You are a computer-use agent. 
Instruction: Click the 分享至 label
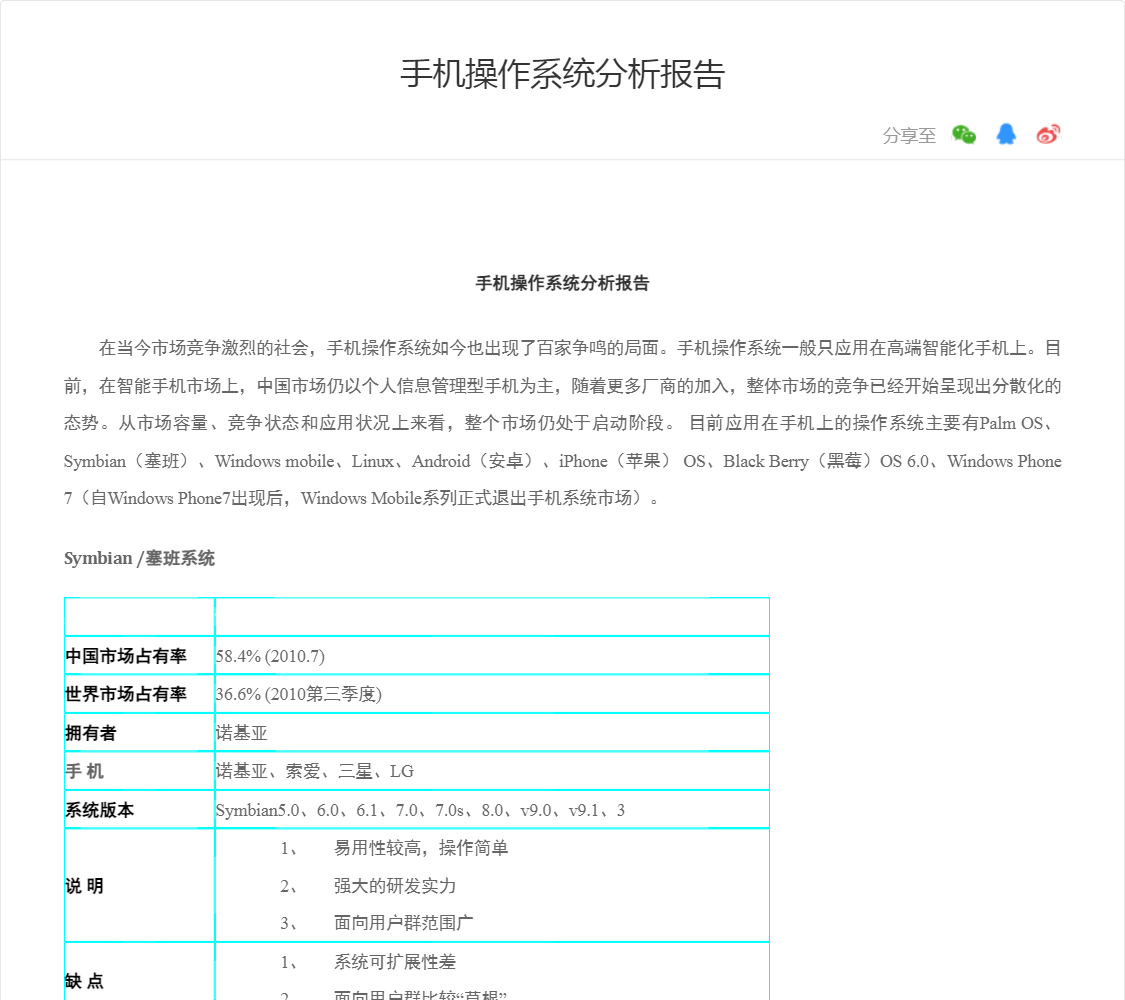(909, 136)
